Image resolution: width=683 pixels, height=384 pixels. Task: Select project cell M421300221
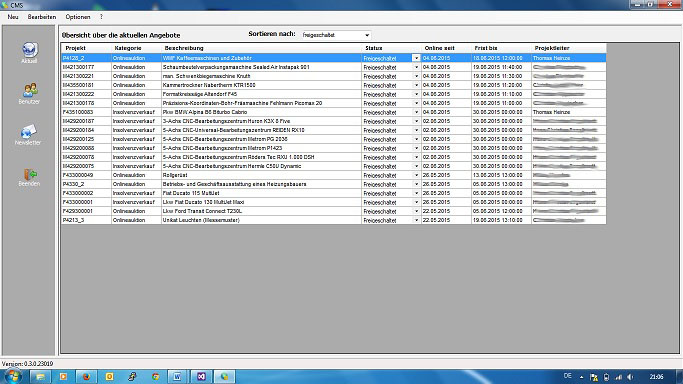pos(86,76)
